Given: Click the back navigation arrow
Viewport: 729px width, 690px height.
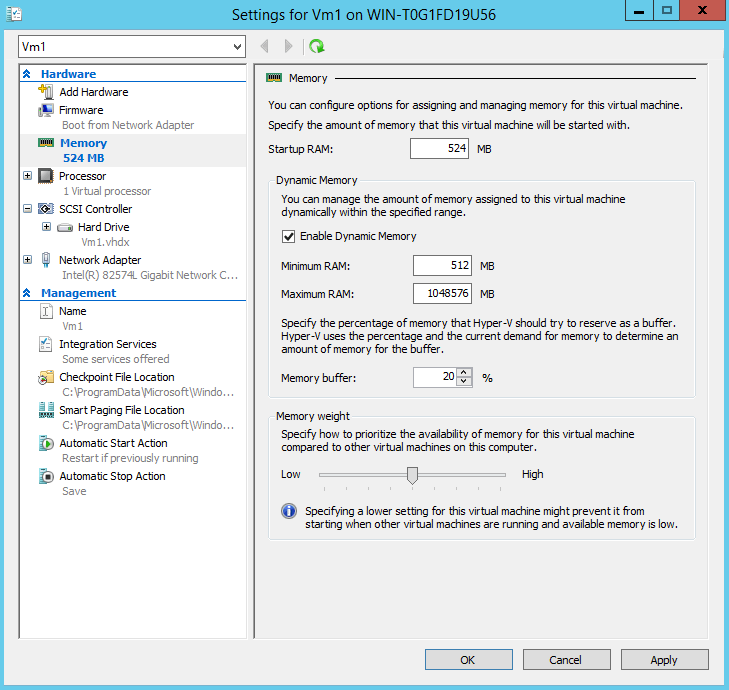Looking at the screenshot, I should coord(265,46).
